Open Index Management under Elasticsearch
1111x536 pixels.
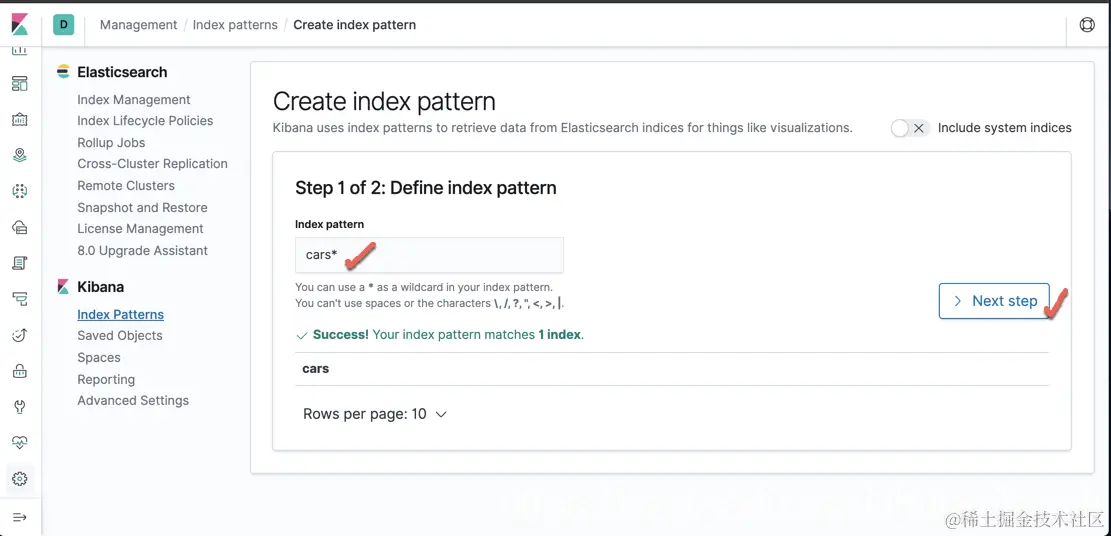[x=134, y=100]
